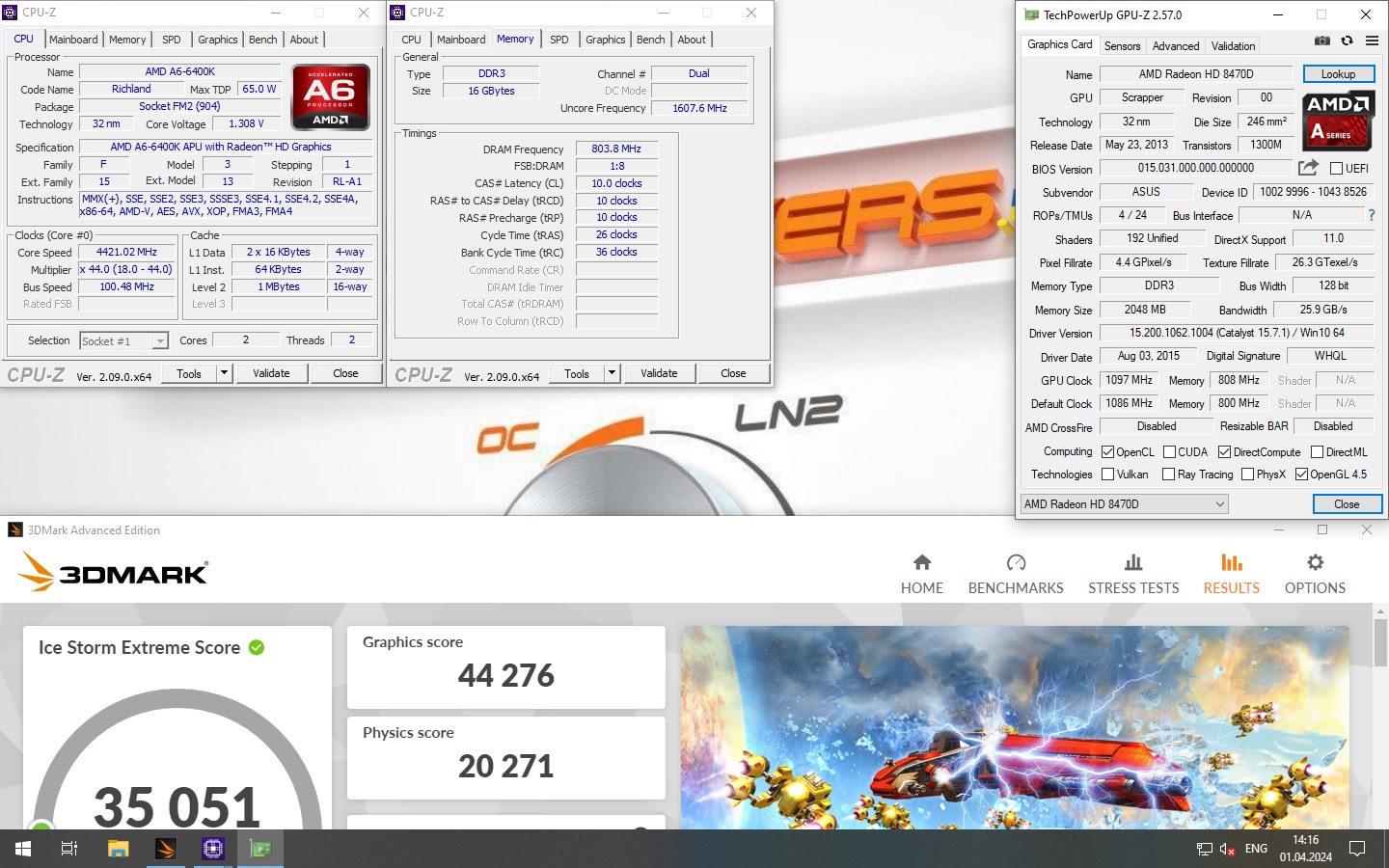Click the BIOS version share icon
The image size is (1389, 868).
(1308, 167)
